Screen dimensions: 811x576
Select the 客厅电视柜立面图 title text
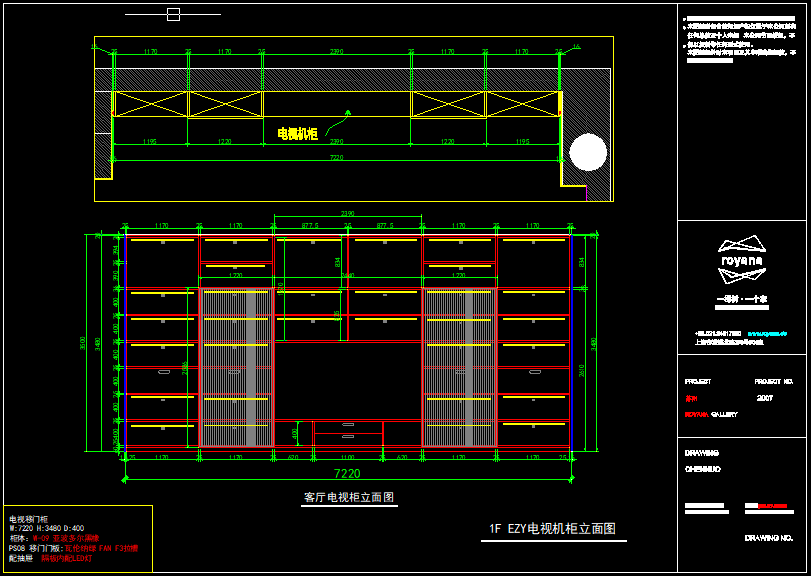point(348,497)
